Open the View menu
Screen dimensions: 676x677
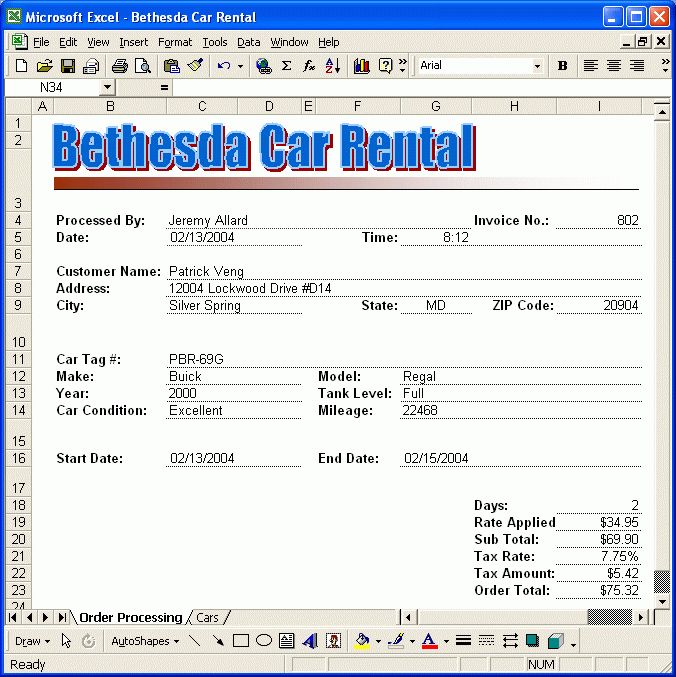pyautogui.click(x=98, y=42)
